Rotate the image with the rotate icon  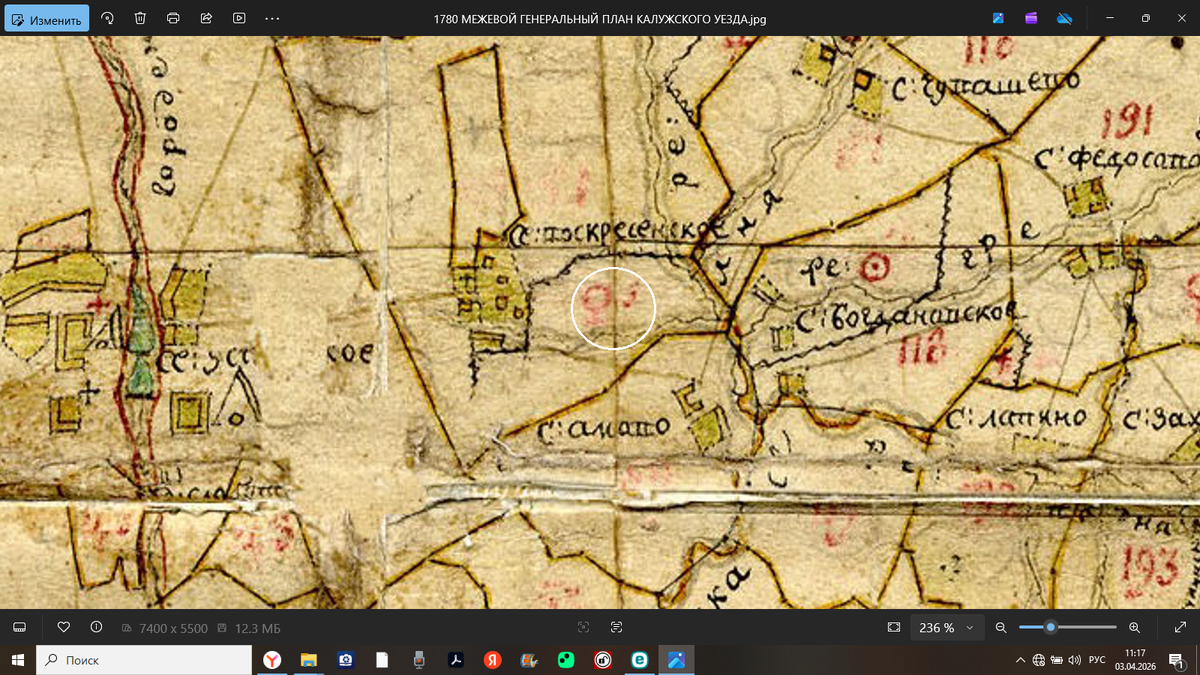coord(108,18)
